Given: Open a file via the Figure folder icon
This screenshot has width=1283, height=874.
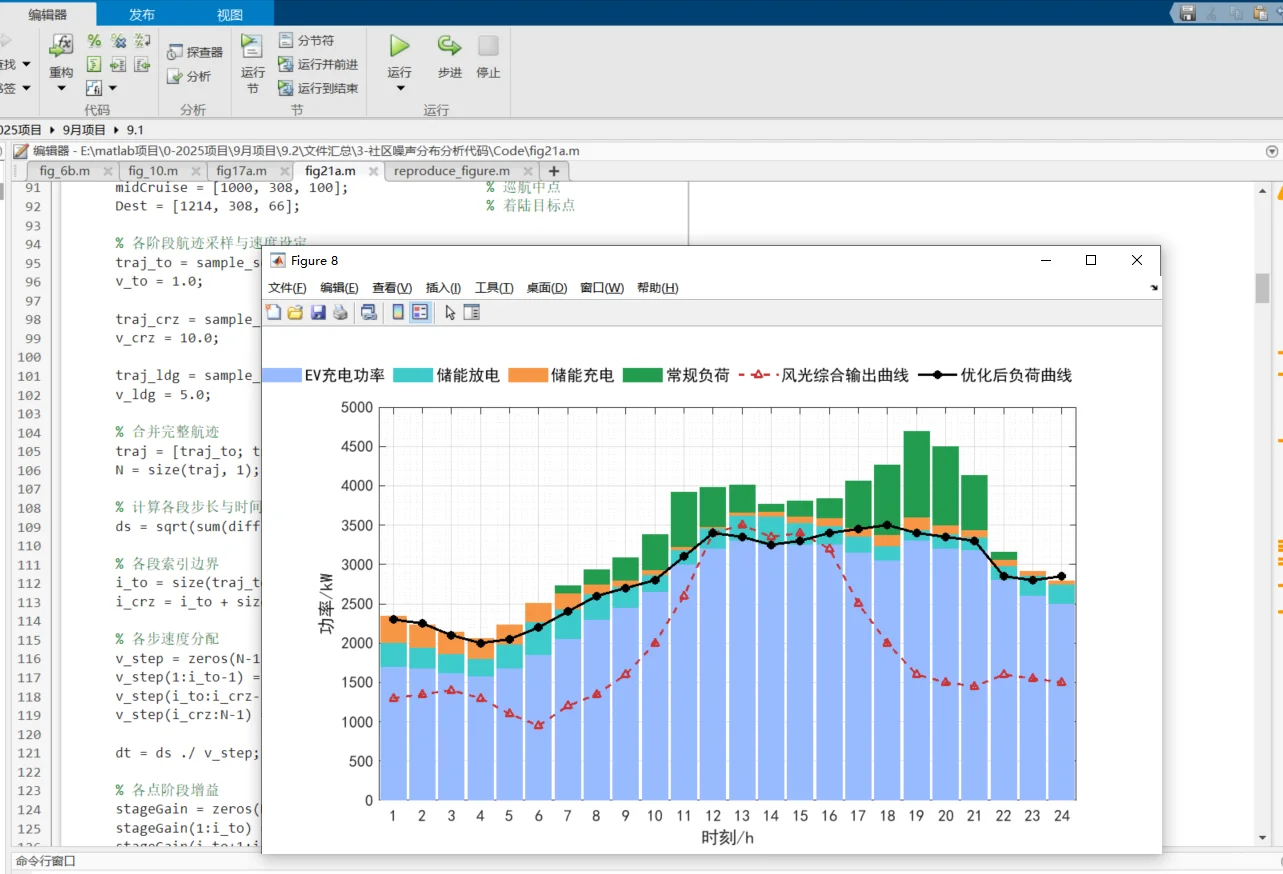Looking at the screenshot, I should [x=295, y=313].
